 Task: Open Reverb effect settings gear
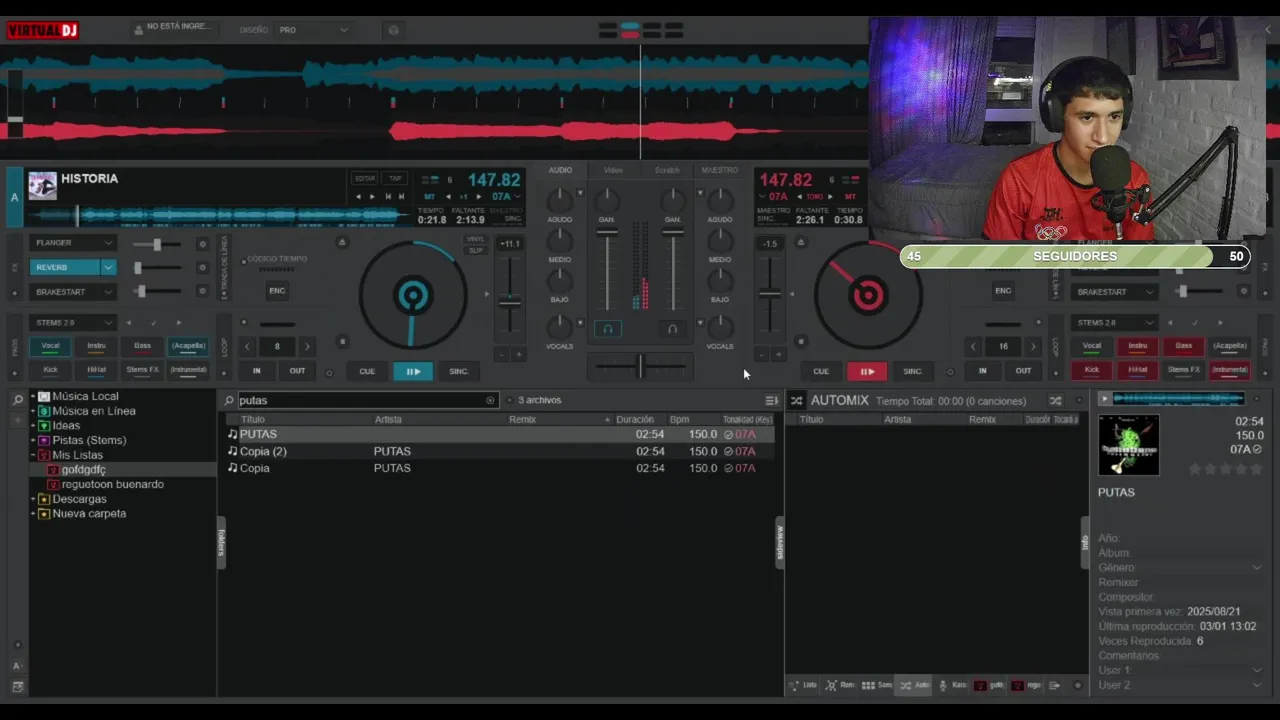202,268
